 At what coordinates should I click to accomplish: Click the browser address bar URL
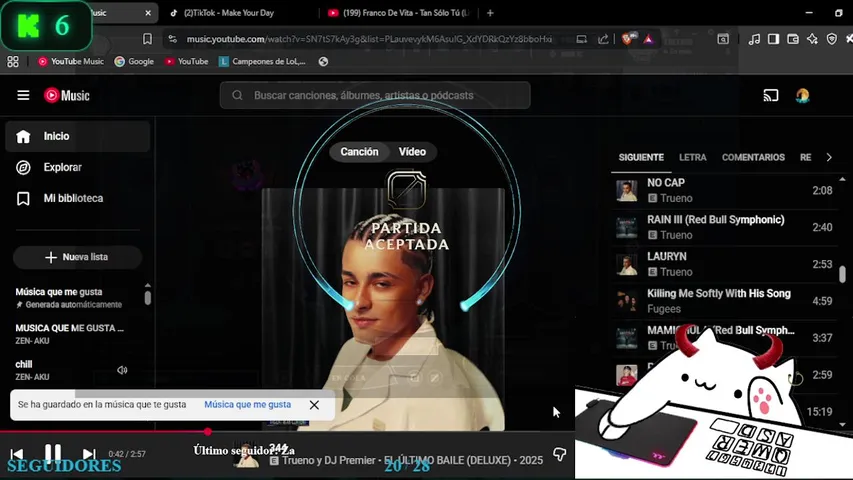click(x=368, y=39)
